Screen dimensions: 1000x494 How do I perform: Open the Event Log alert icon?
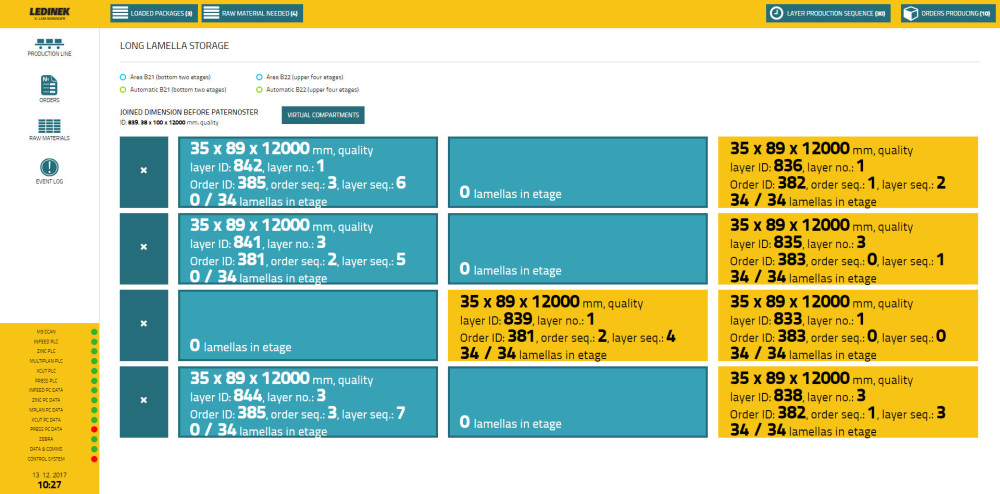49,170
